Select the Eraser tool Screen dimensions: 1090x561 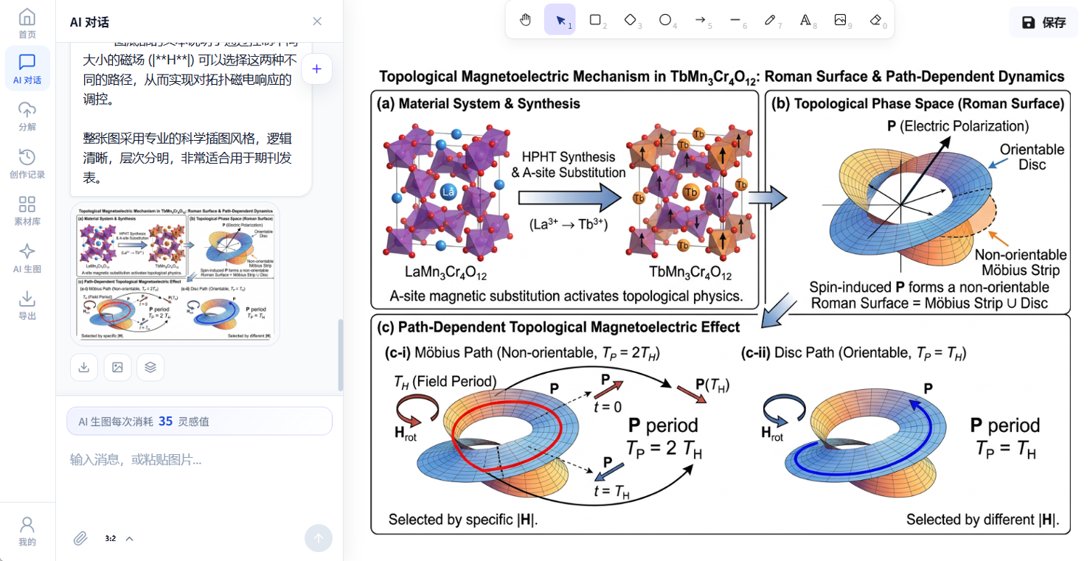tap(876, 20)
